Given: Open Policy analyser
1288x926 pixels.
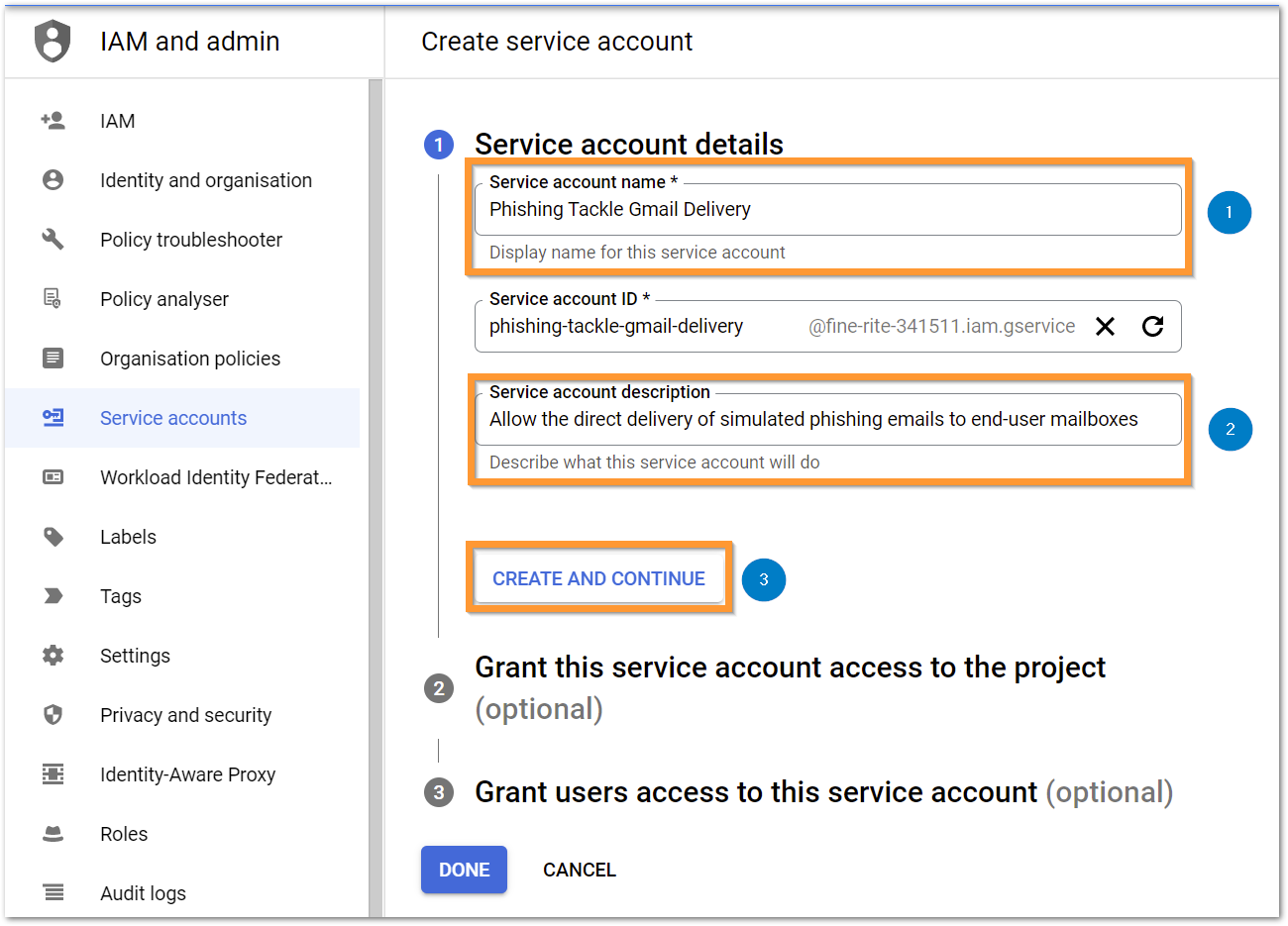Looking at the screenshot, I should pyautogui.click(x=182, y=299).
